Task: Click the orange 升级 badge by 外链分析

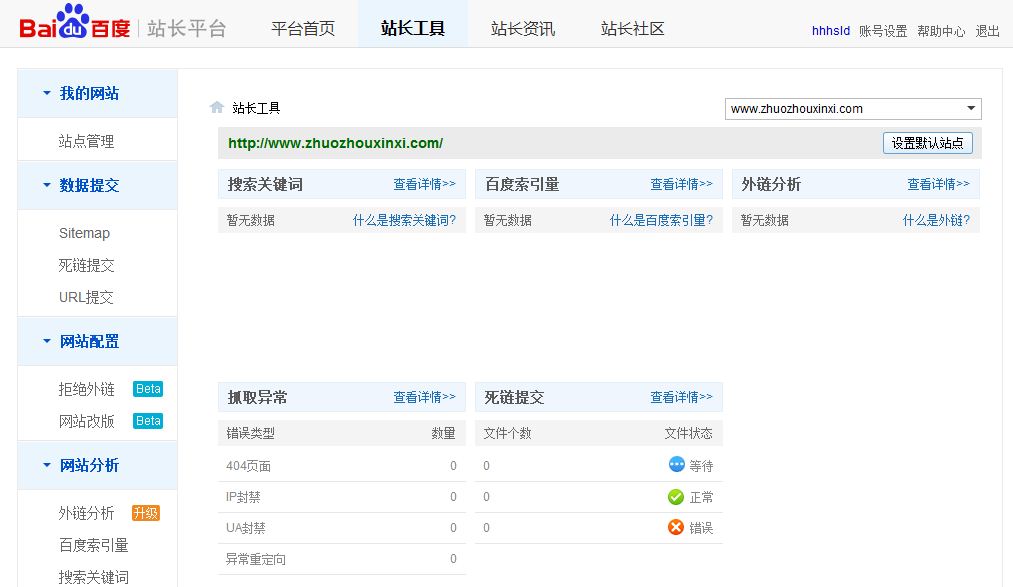Action: click(x=146, y=513)
